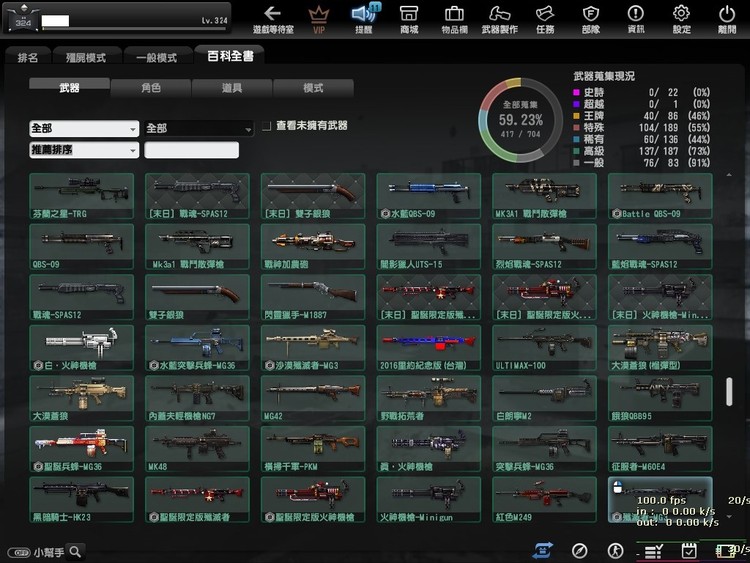Image resolution: width=750 pixels, height=563 pixels.
Task: Select the 白·火神機槍 weapon card
Action: pos(81,348)
